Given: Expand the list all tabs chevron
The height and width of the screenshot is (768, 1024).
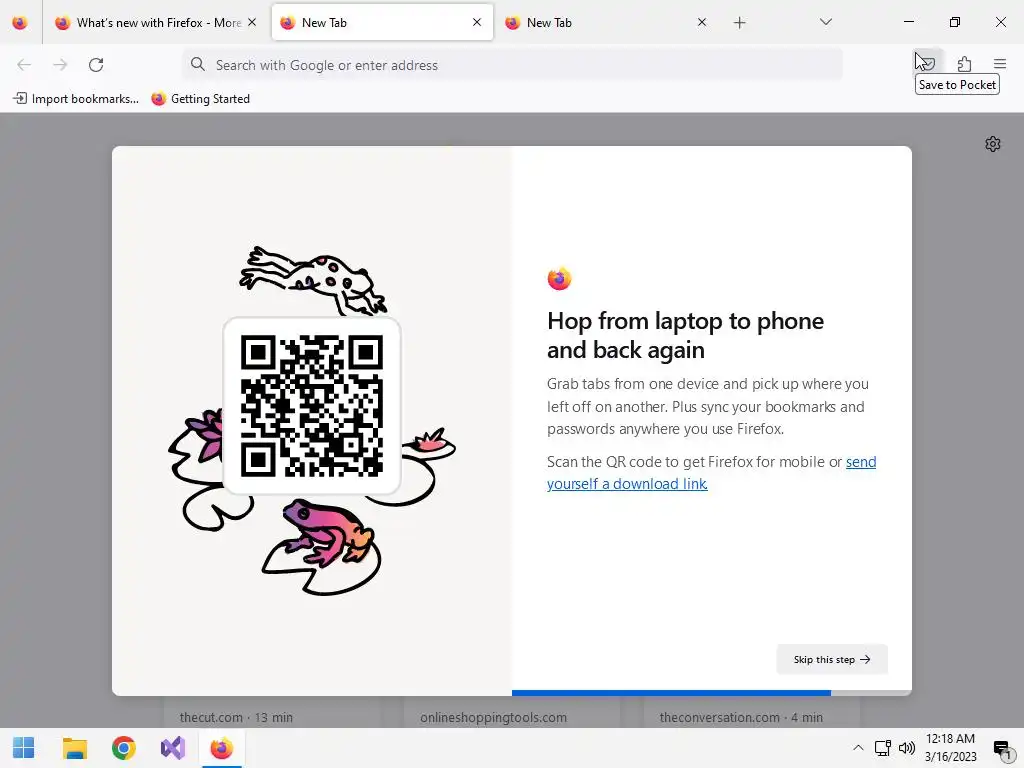Looking at the screenshot, I should point(825,22).
